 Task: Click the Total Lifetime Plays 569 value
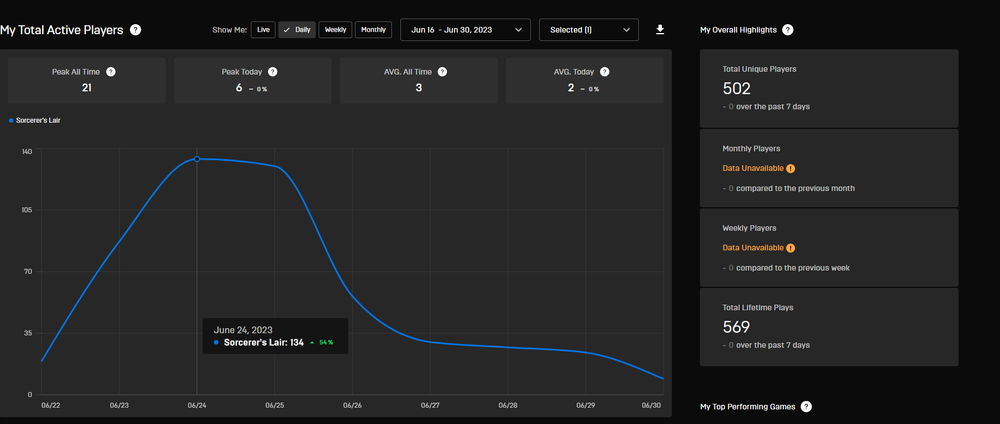737,327
